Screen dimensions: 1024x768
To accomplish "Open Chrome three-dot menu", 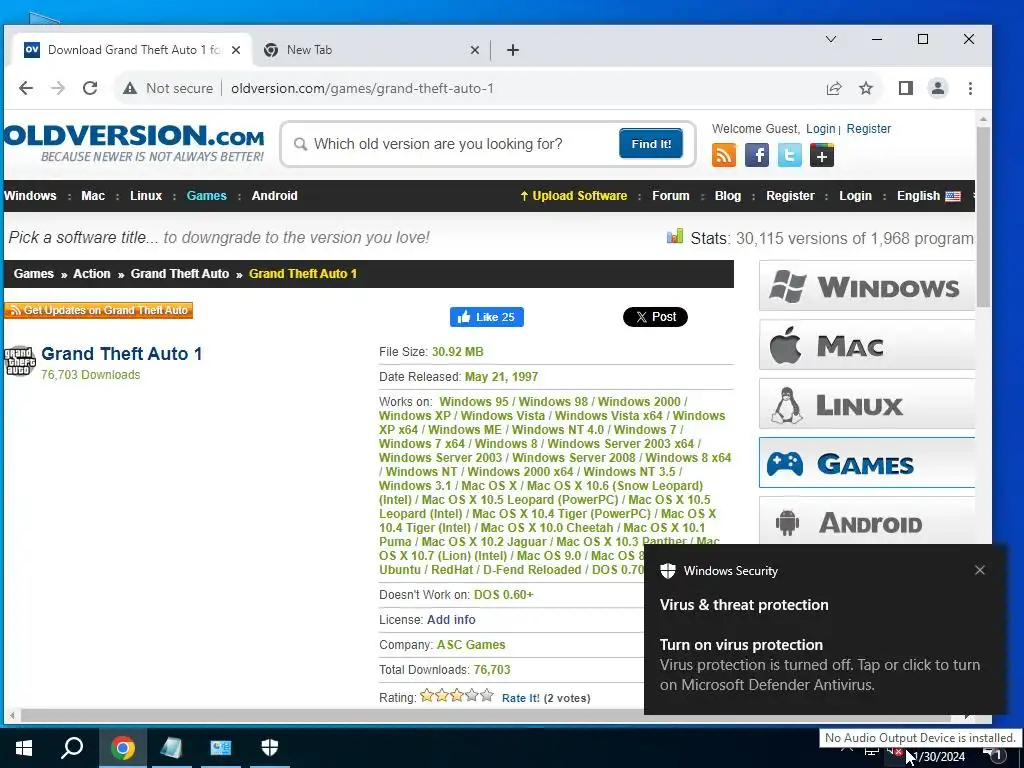I will point(970,88).
